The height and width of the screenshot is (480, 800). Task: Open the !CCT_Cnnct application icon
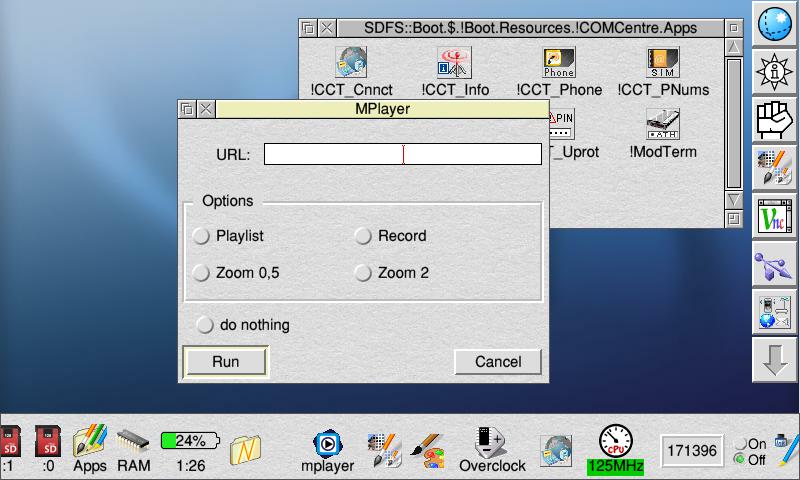pyautogui.click(x=350, y=63)
